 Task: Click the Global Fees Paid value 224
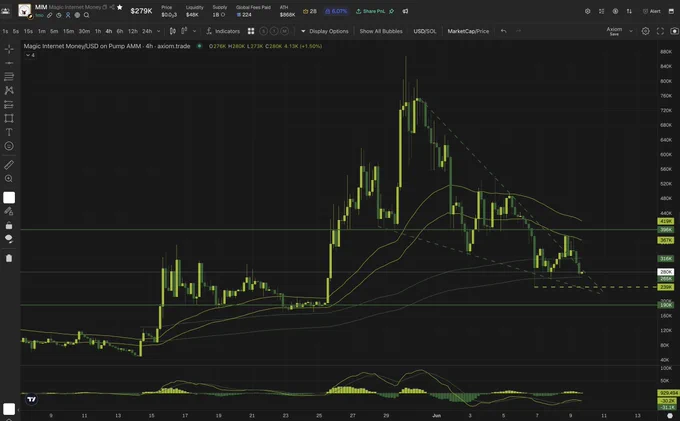pyautogui.click(x=244, y=15)
